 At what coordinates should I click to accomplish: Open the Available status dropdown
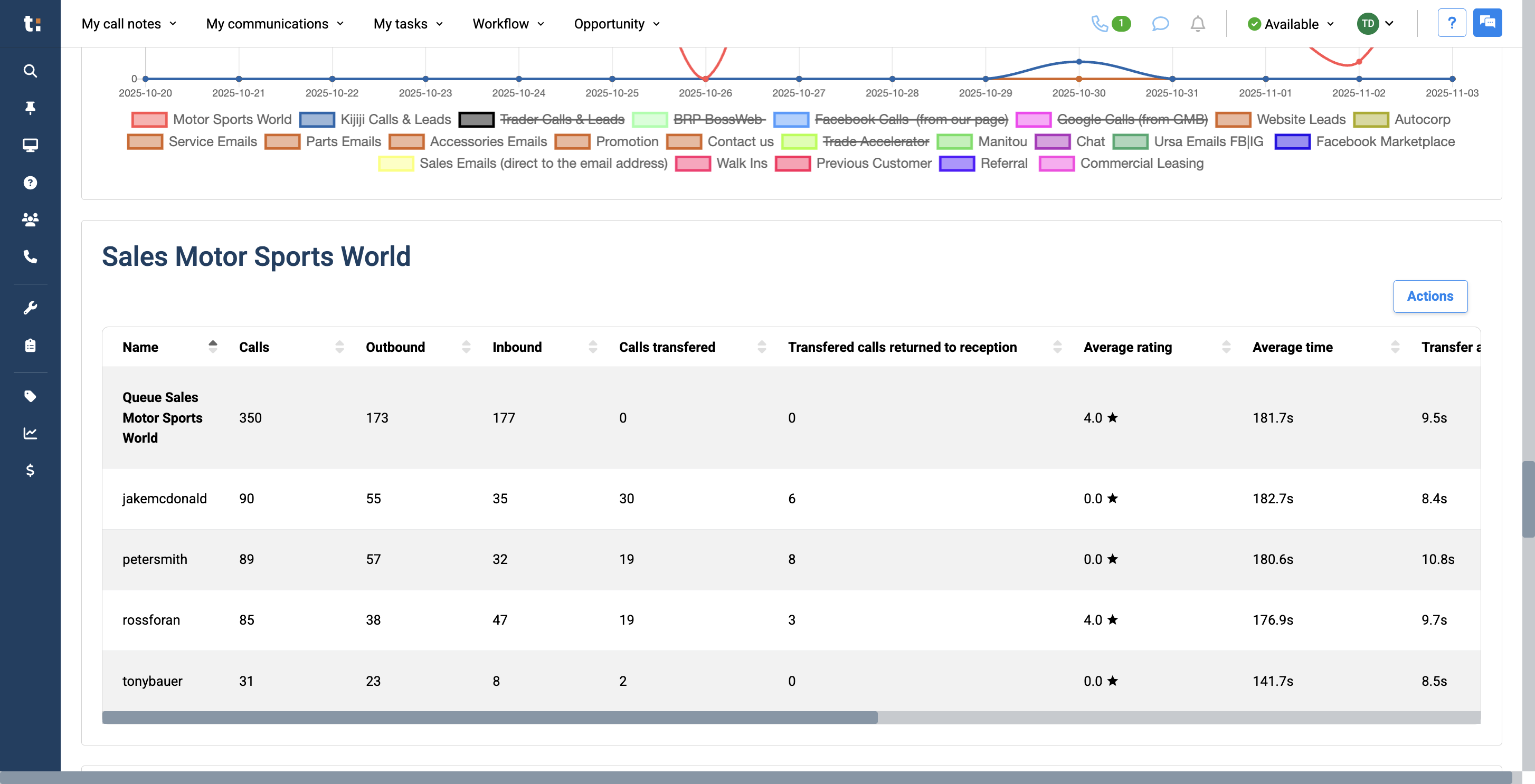1290,24
